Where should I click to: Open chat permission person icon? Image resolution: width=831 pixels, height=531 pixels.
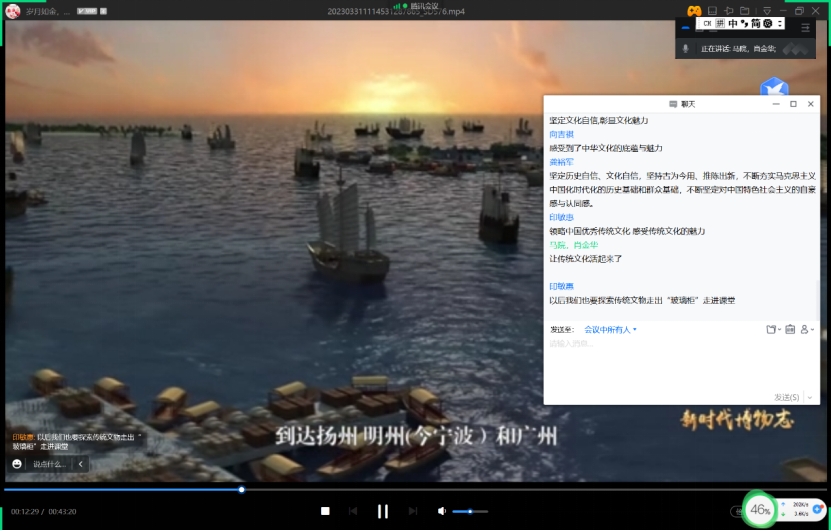click(805, 330)
